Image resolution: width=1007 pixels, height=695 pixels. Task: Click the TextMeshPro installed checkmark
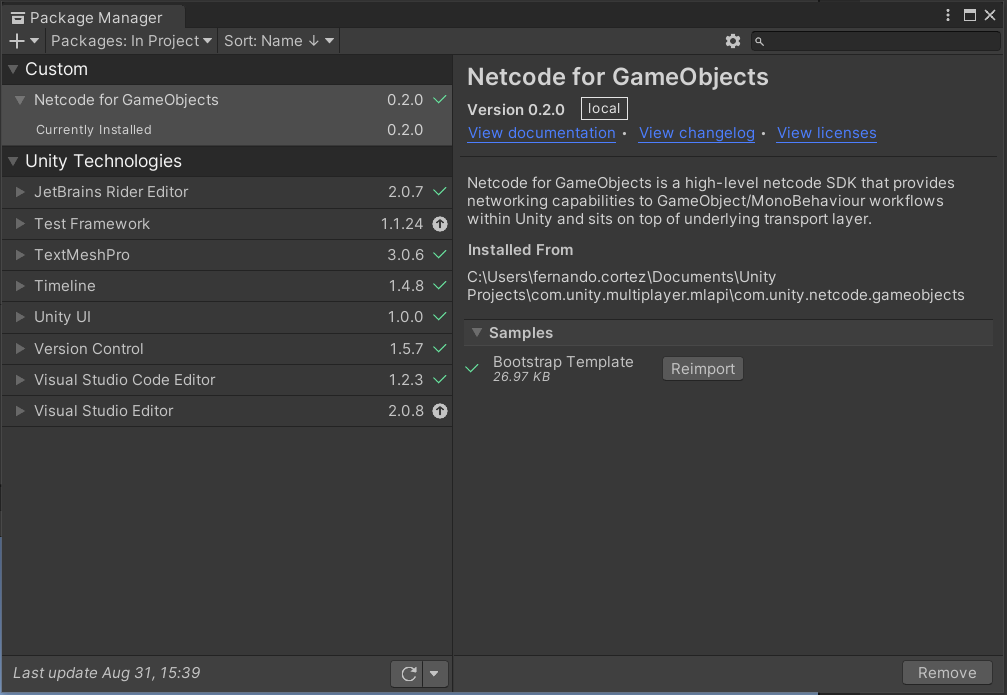click(x=440, y=254)
